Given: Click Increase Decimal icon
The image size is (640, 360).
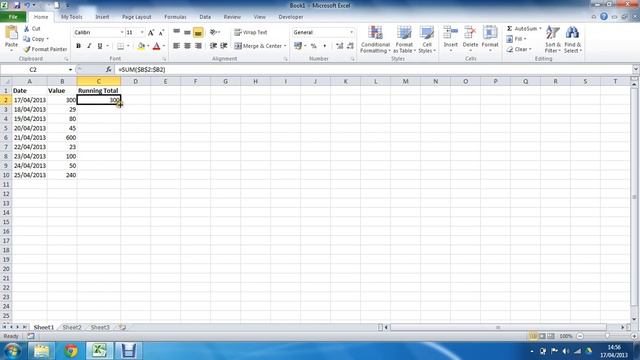Looking at the screenshot, I should 339,46.
